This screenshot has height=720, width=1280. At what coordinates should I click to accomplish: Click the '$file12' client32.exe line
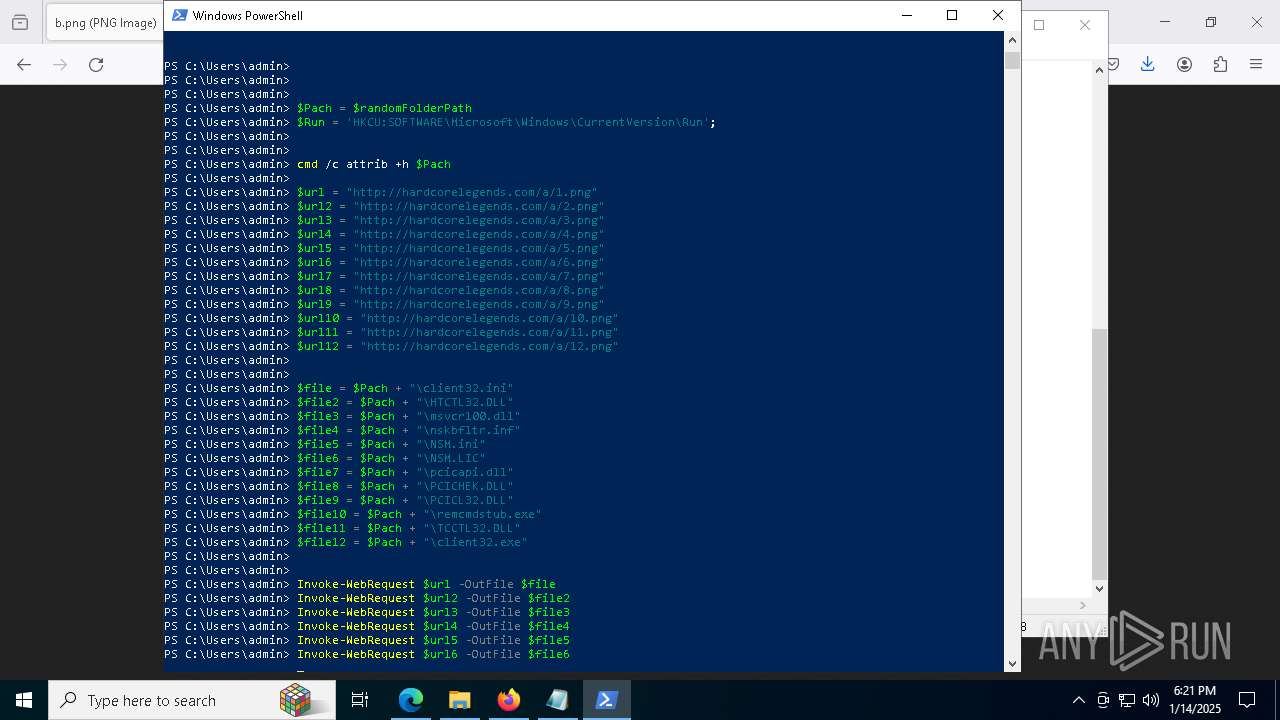[412, 542]
